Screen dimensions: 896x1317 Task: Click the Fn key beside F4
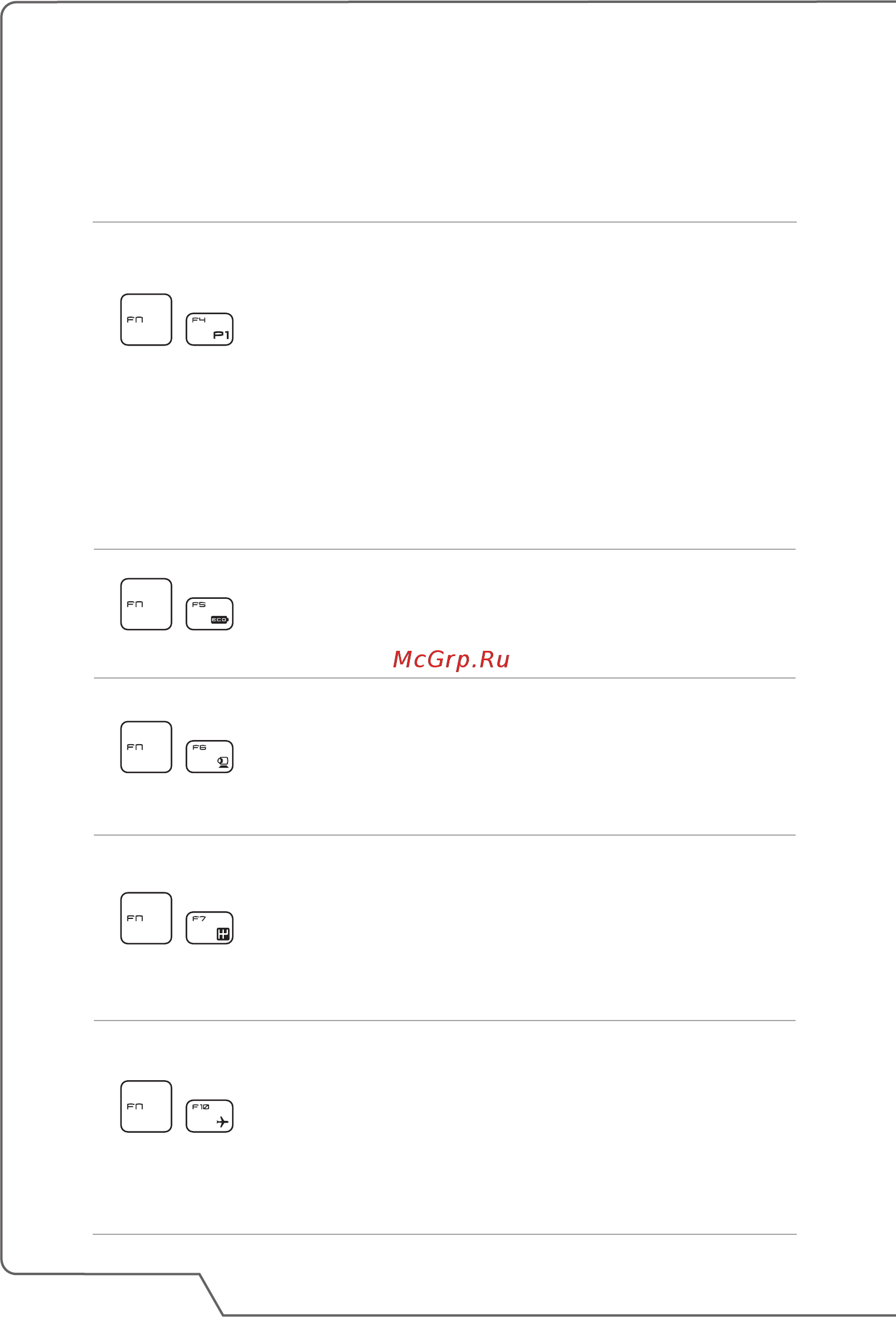point(146,320)
